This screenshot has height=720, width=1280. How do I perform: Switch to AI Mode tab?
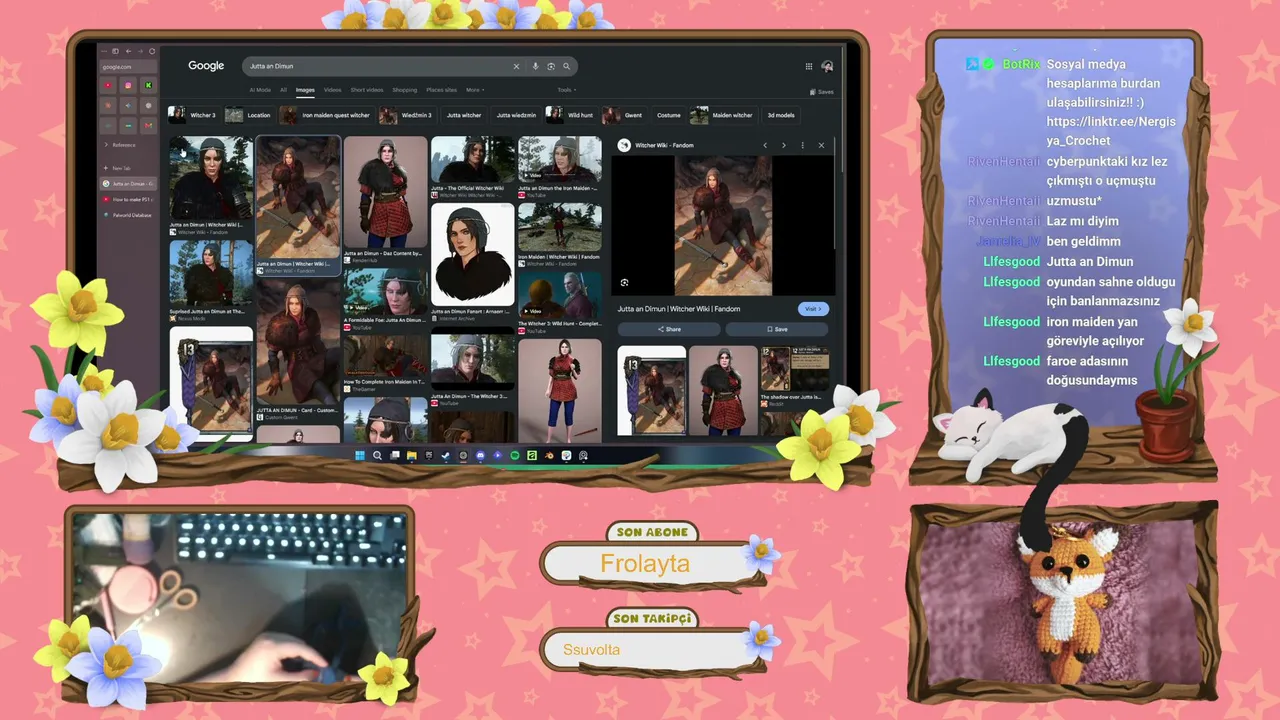[260, 90]
